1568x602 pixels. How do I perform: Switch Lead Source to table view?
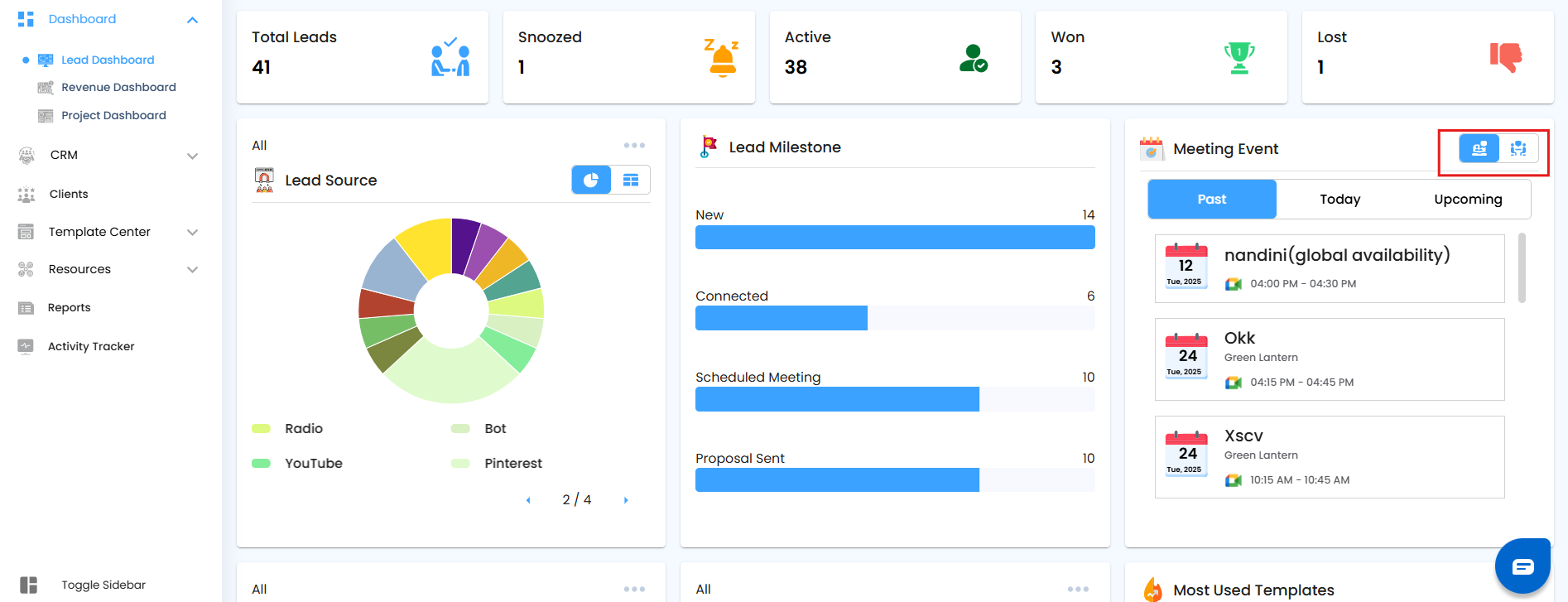tap(631, 180)
